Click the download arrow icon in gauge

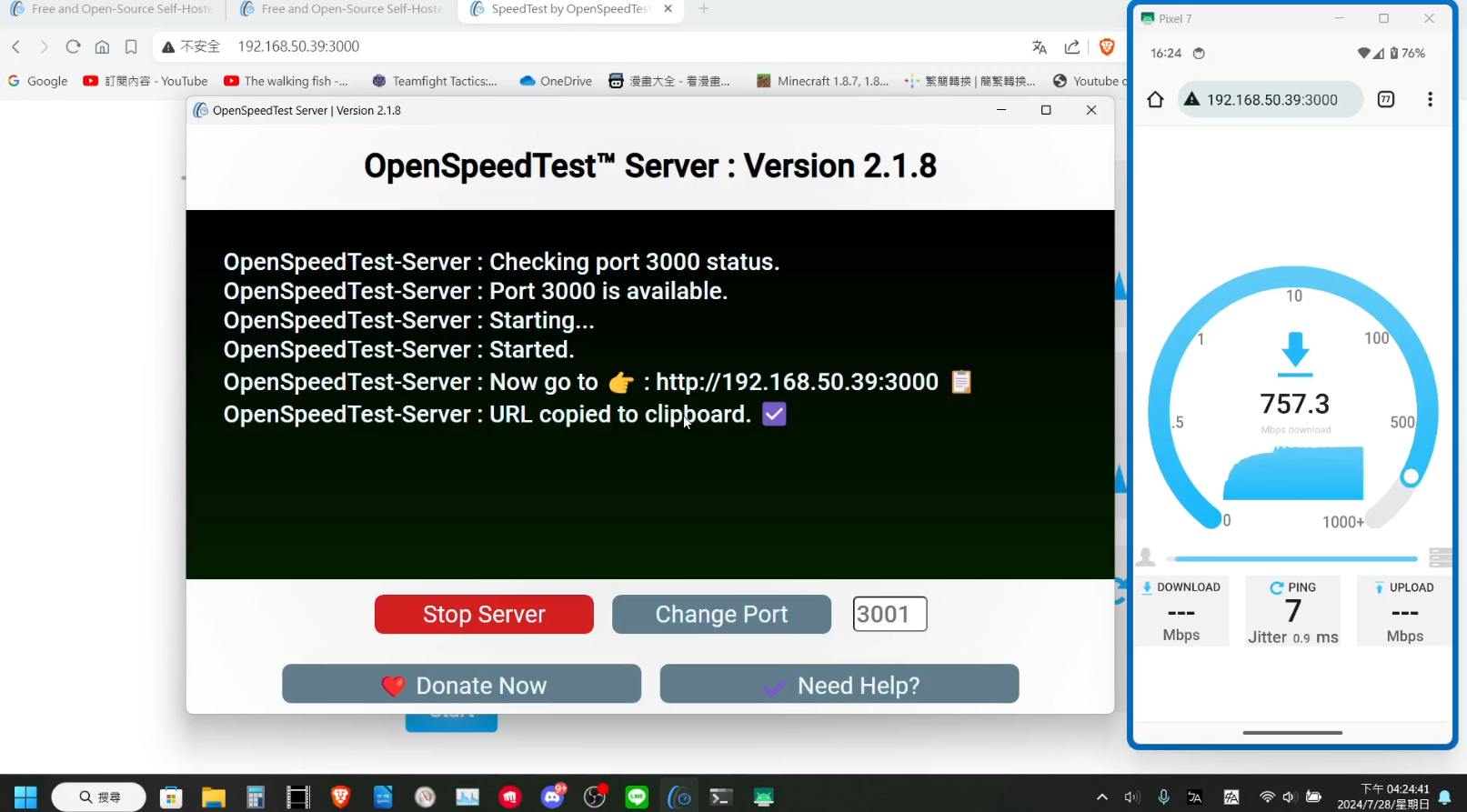tap(1295, 355)
